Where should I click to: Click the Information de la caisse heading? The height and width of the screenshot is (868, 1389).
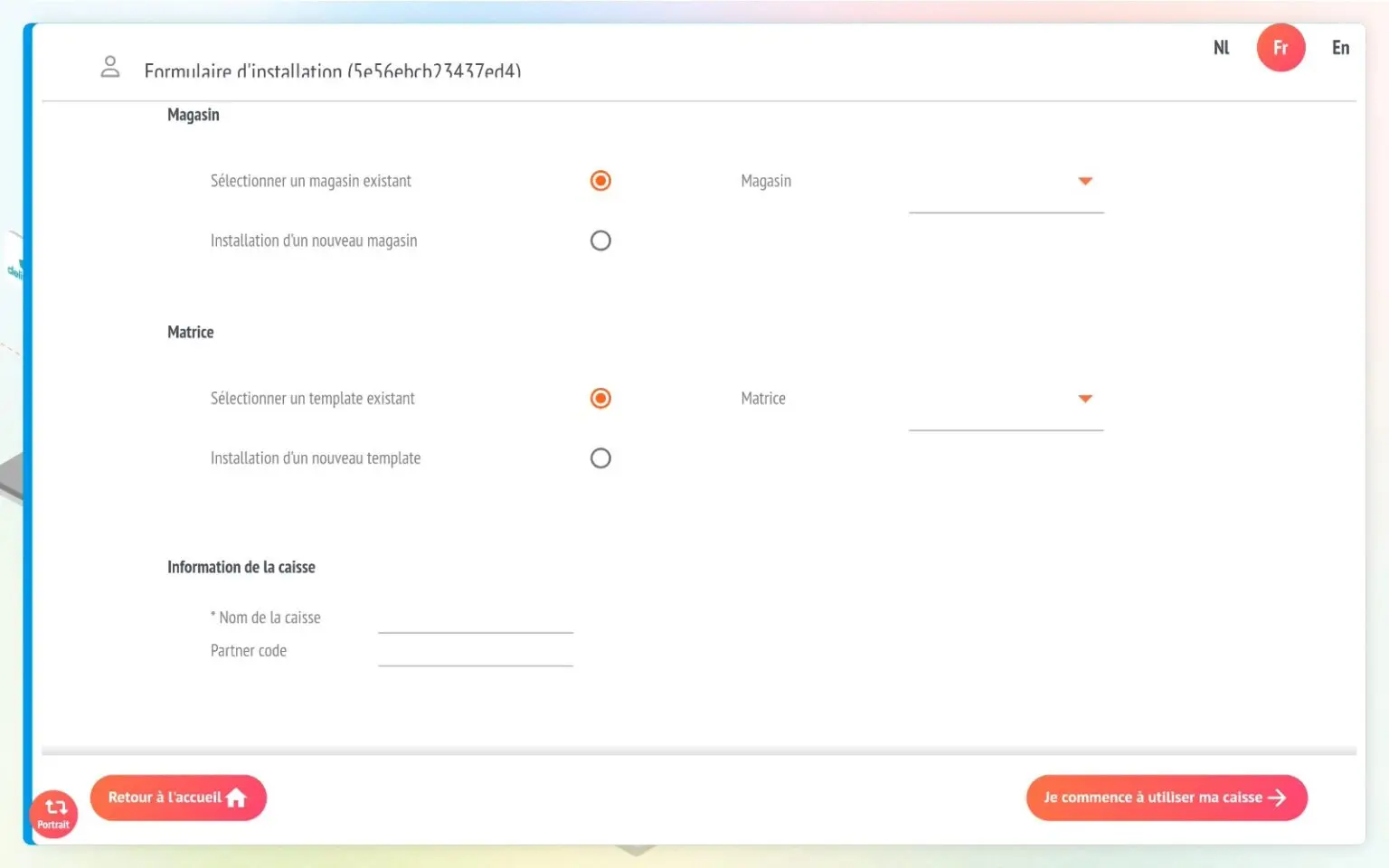pyautogui.click(x=241, y=567)
